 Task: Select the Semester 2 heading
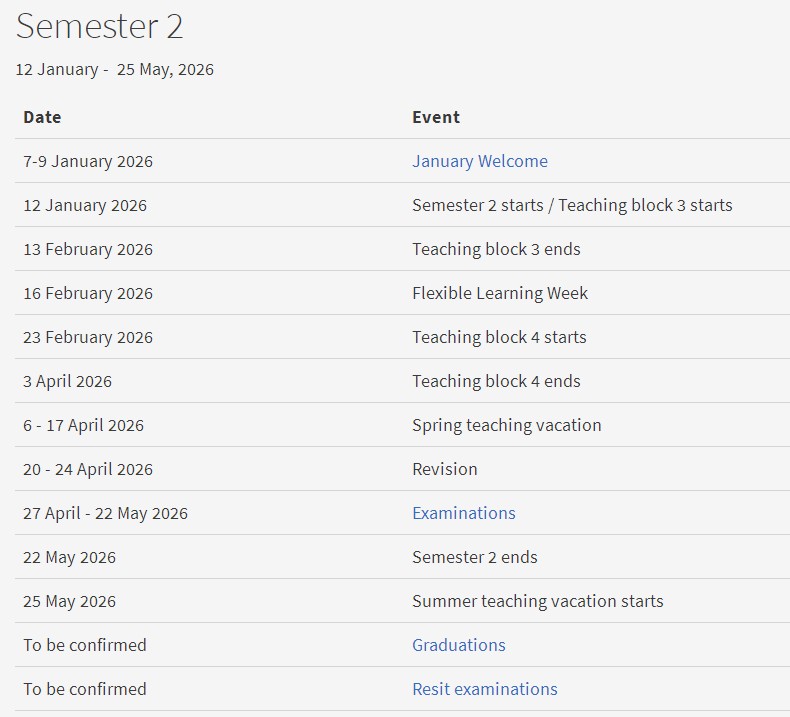click(99, 26)
